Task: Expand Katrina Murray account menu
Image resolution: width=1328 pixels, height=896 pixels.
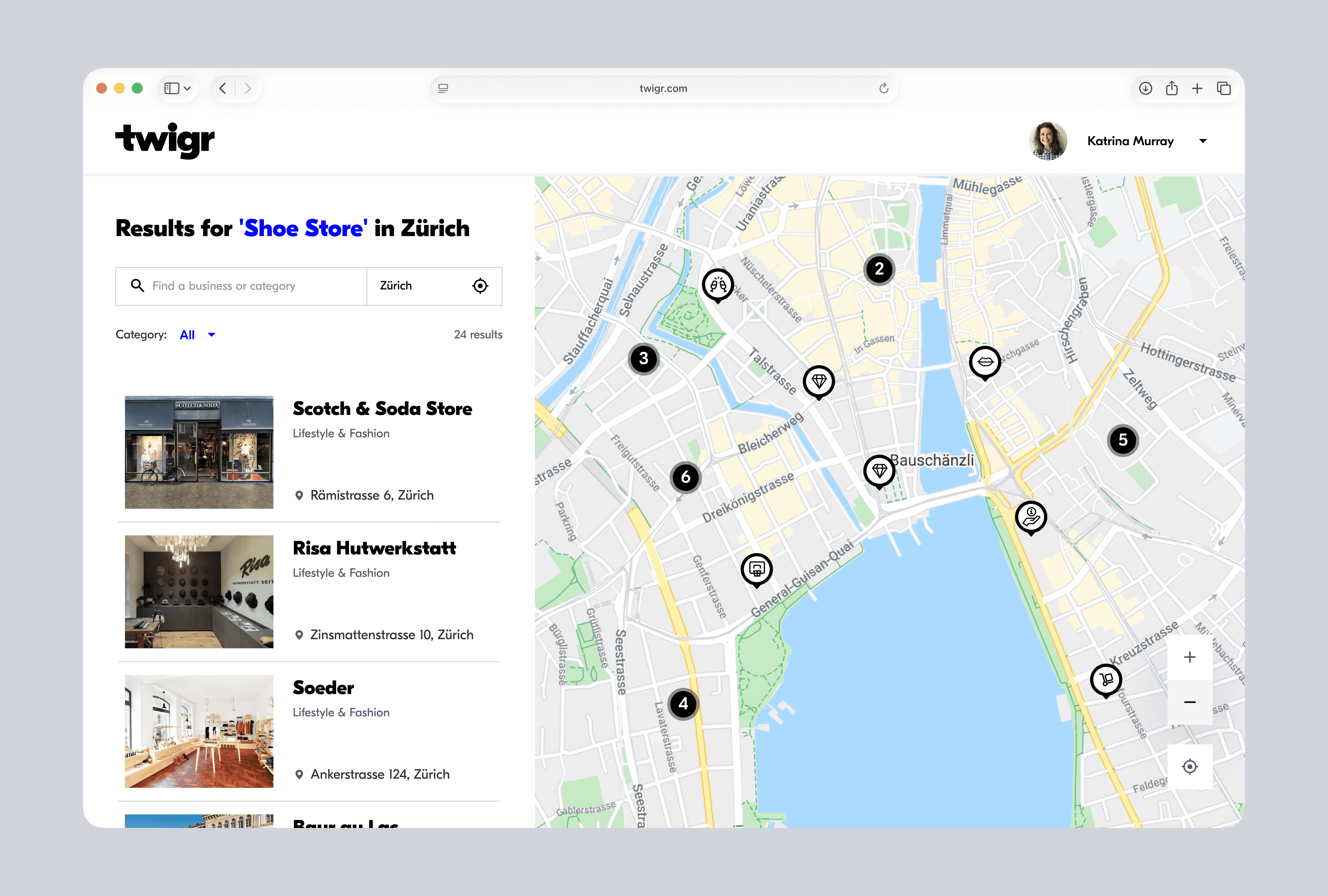Action: [x=1202, y=141]
